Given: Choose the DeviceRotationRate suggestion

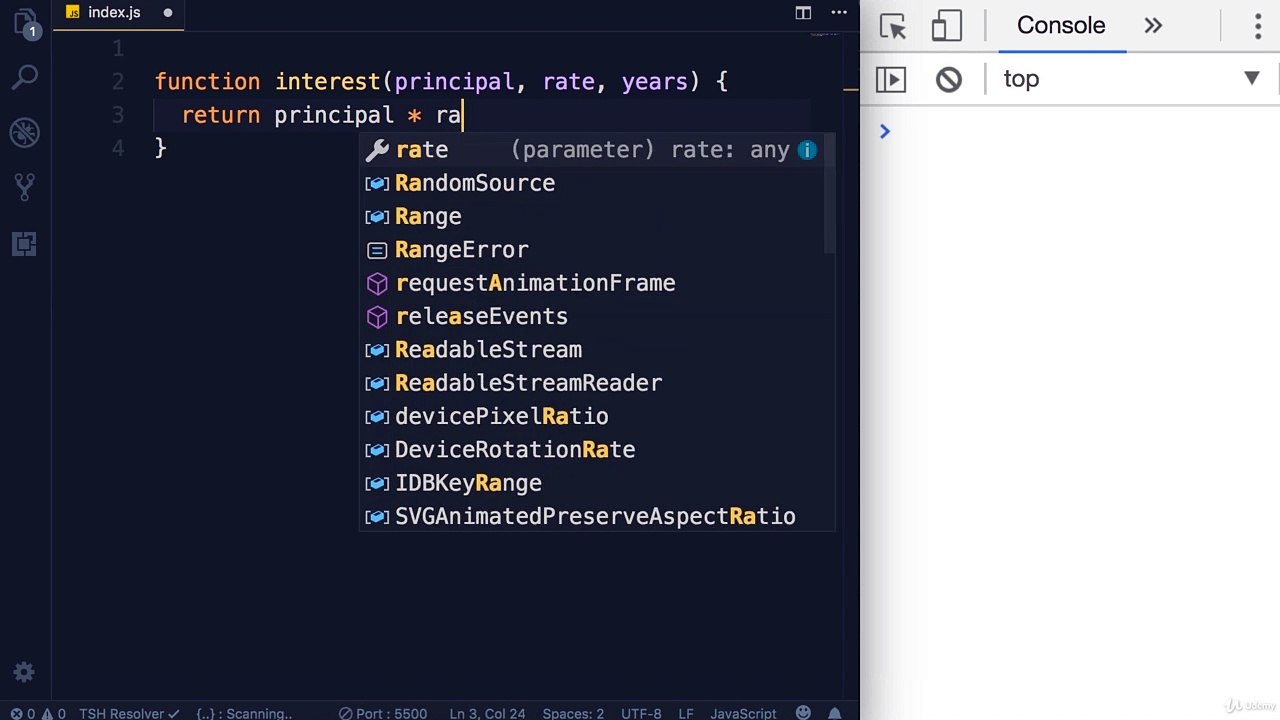Looking at the screenshot, I should 592,450.
